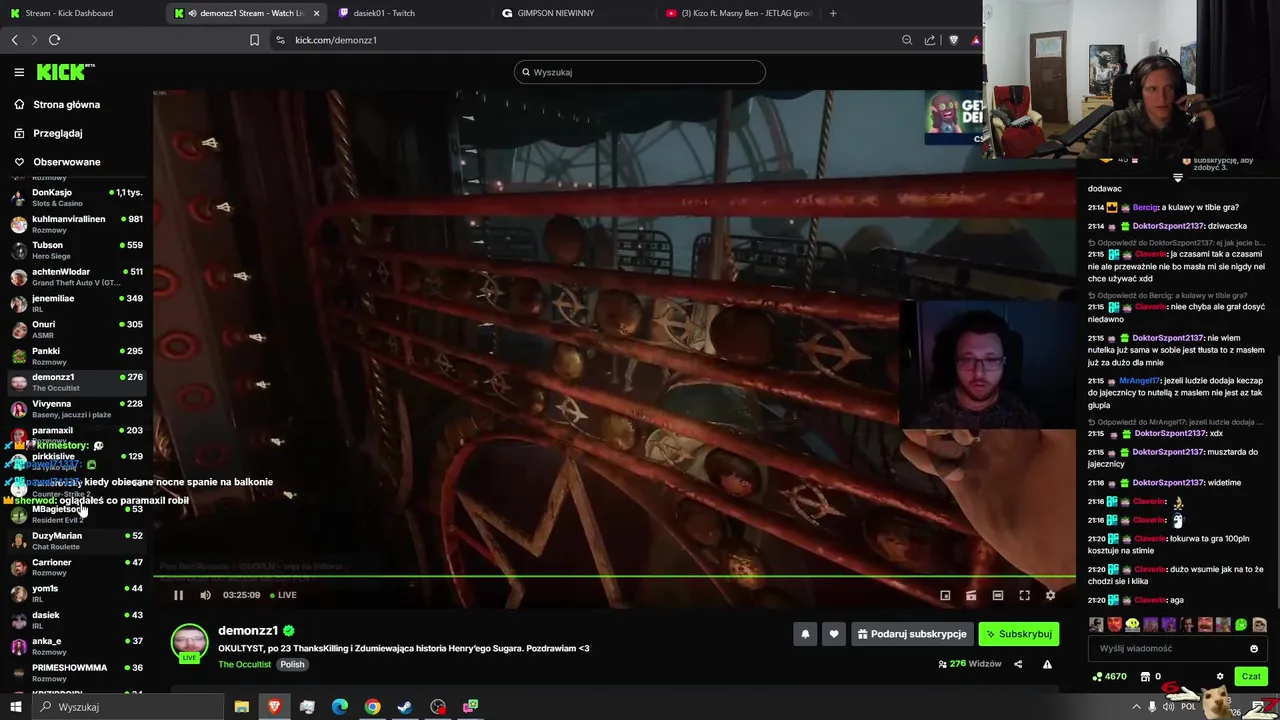Open browser zoom magnifier icon
Screen dimensions: 1280x720
click(907, 40)
